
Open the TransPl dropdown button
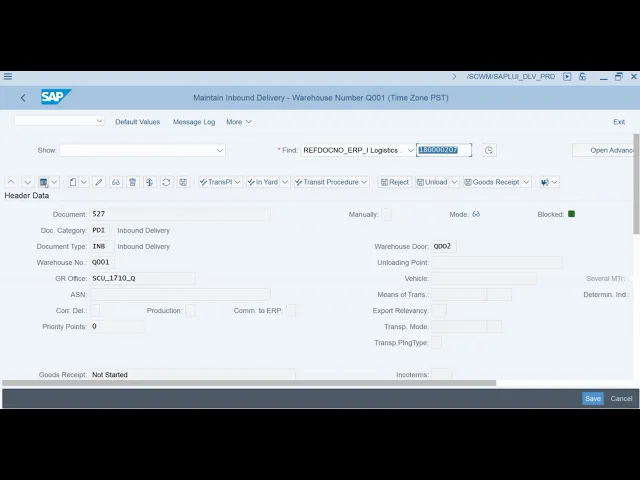[221, 182]
